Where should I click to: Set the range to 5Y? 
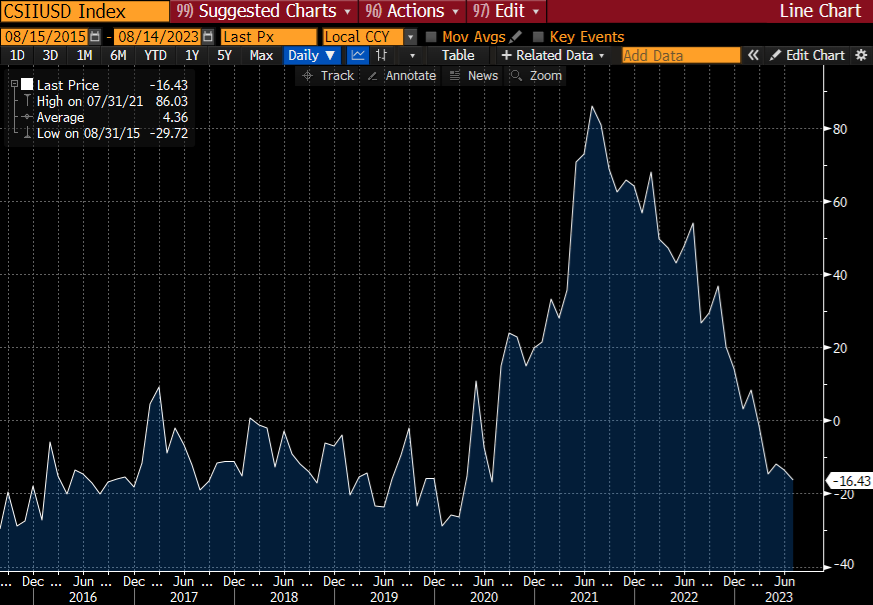(x=224, y=56)
